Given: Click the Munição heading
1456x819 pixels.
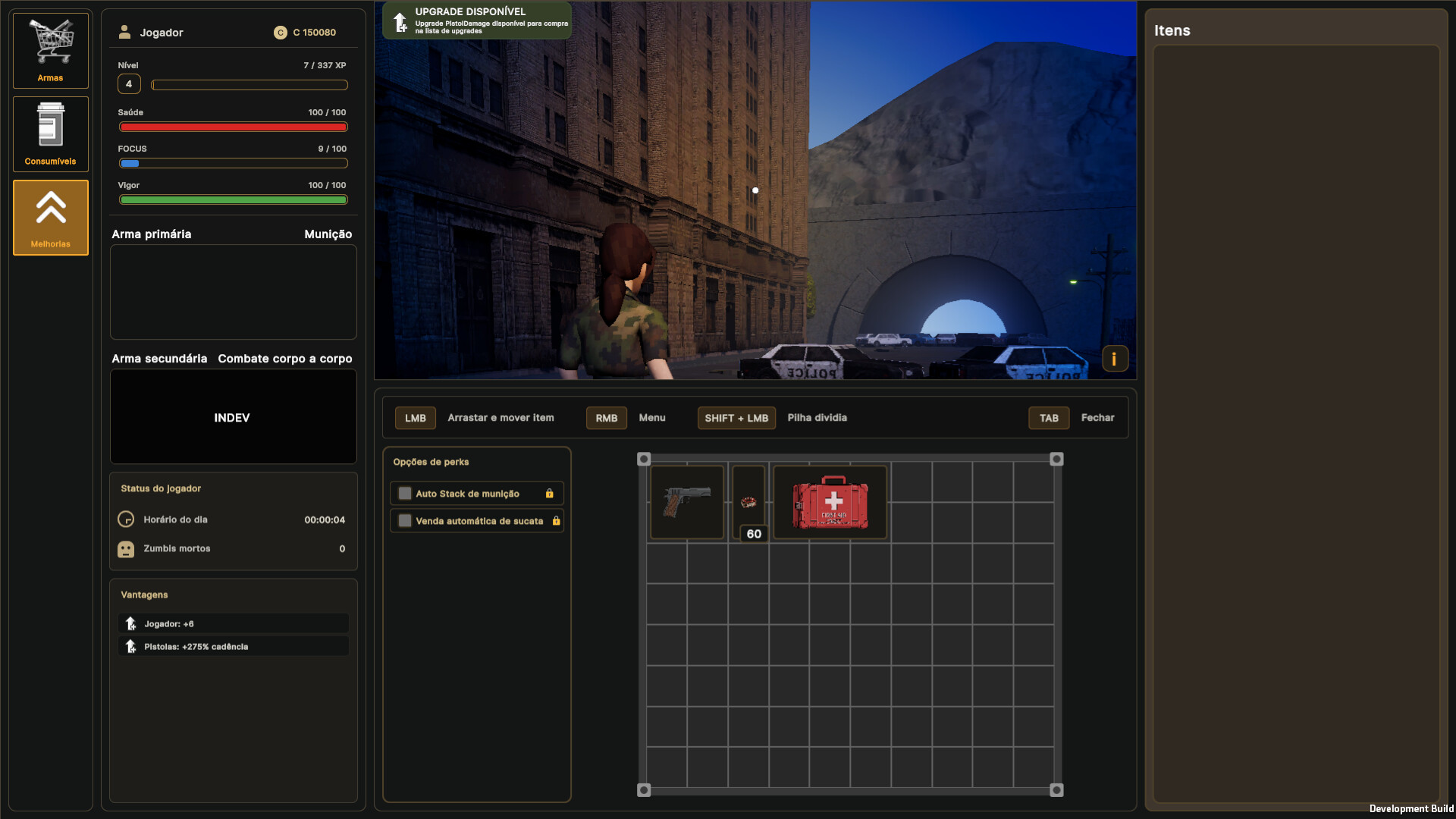Looking at the screenshot, I should (x=328, y=234).
